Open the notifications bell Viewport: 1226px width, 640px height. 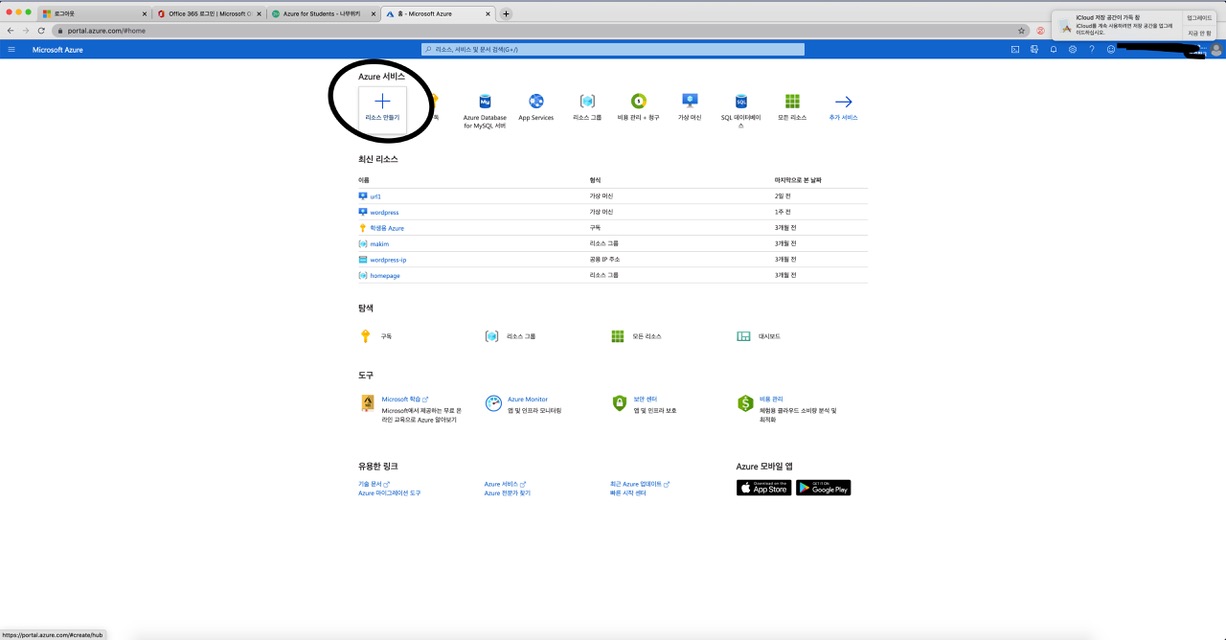[x=1053, y=49]
